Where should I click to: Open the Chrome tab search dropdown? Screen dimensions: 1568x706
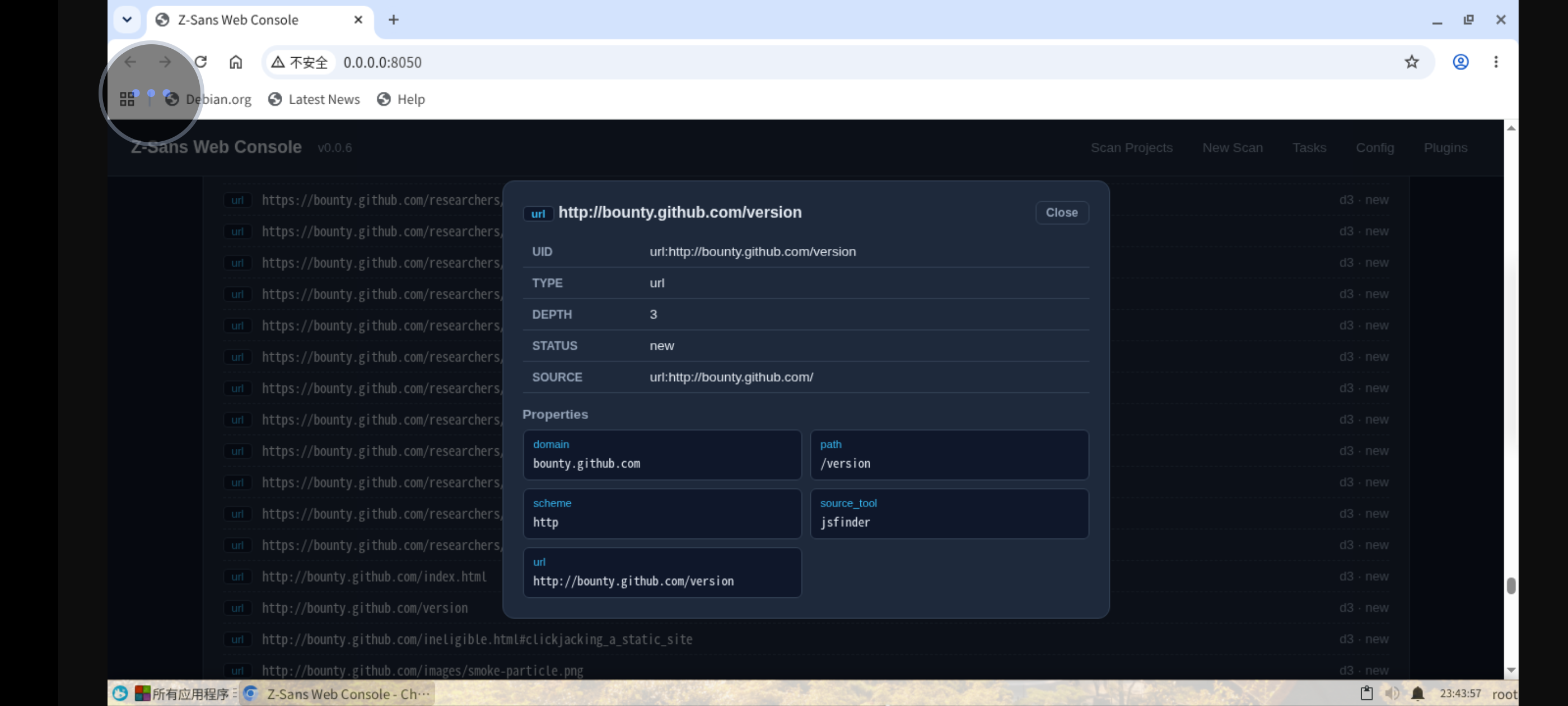coord(127,20)
